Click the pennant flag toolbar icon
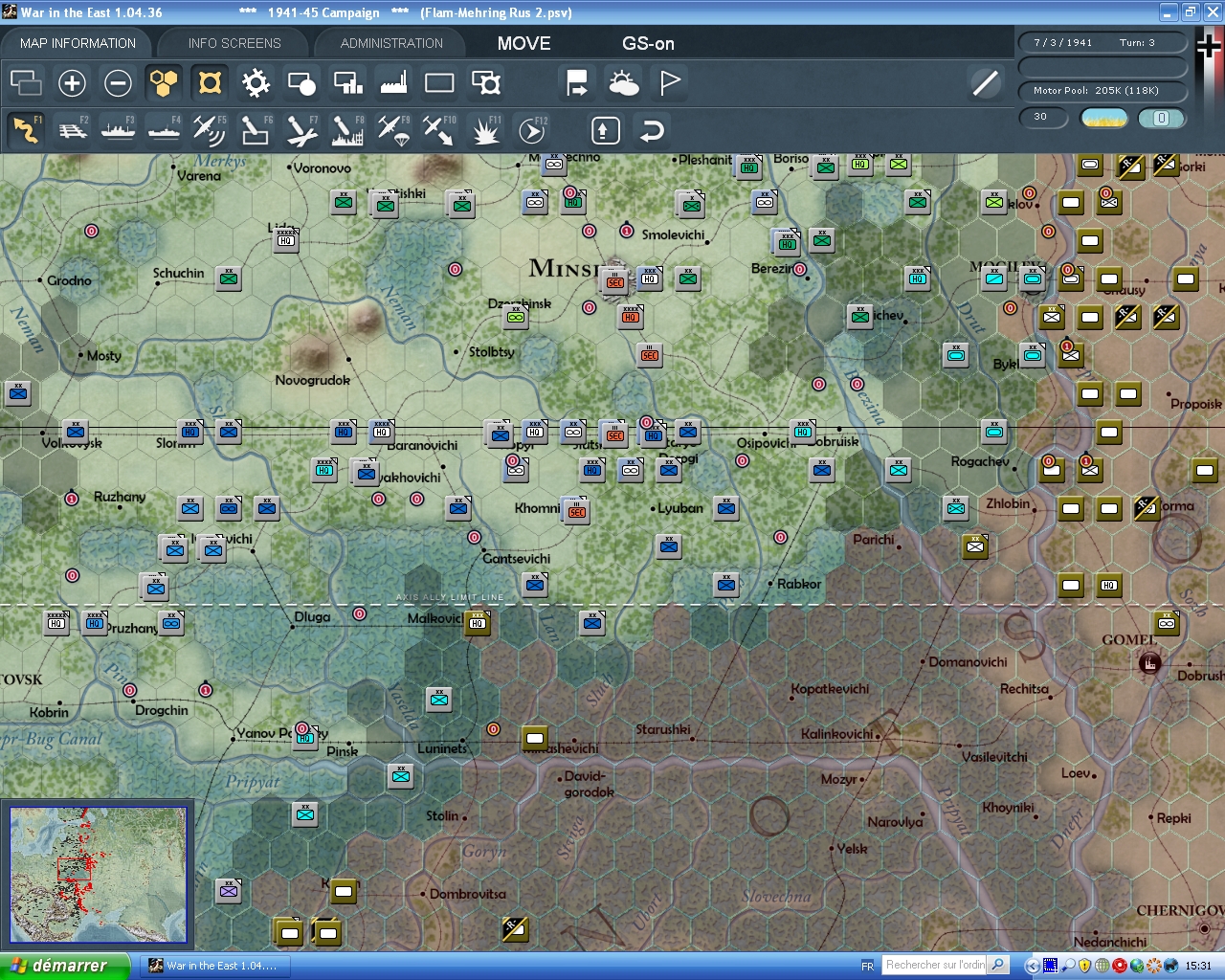Screen dimensions: 1225x980 [670, 83]
